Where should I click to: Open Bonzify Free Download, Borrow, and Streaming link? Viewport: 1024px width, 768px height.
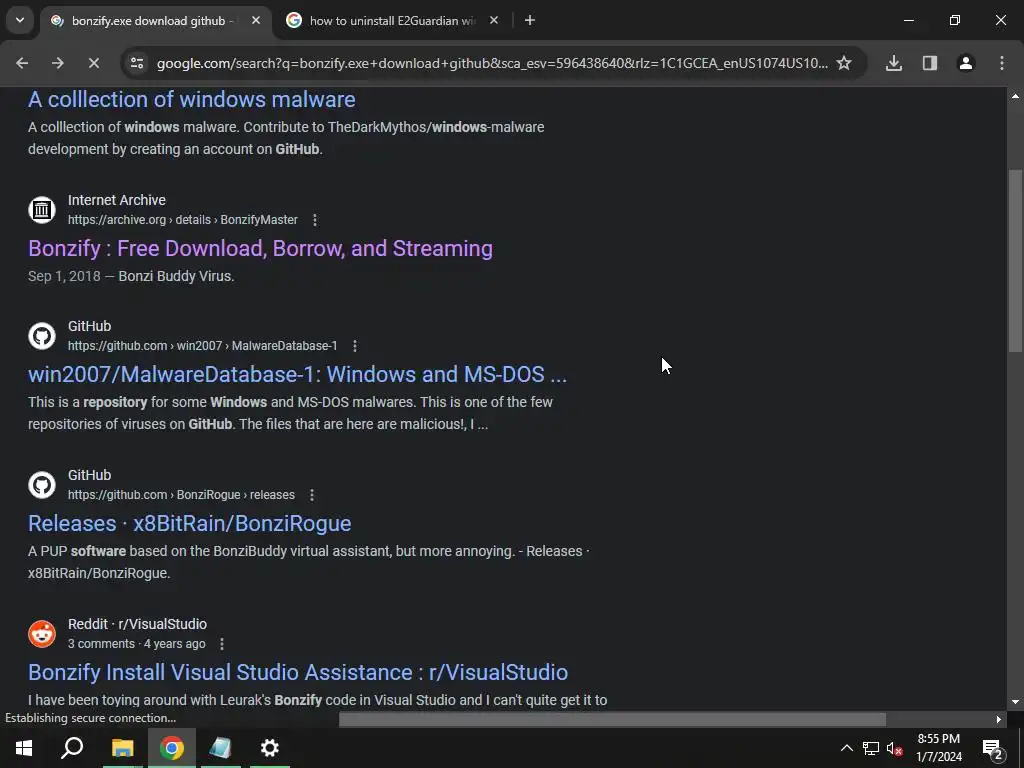pos(260,248)
